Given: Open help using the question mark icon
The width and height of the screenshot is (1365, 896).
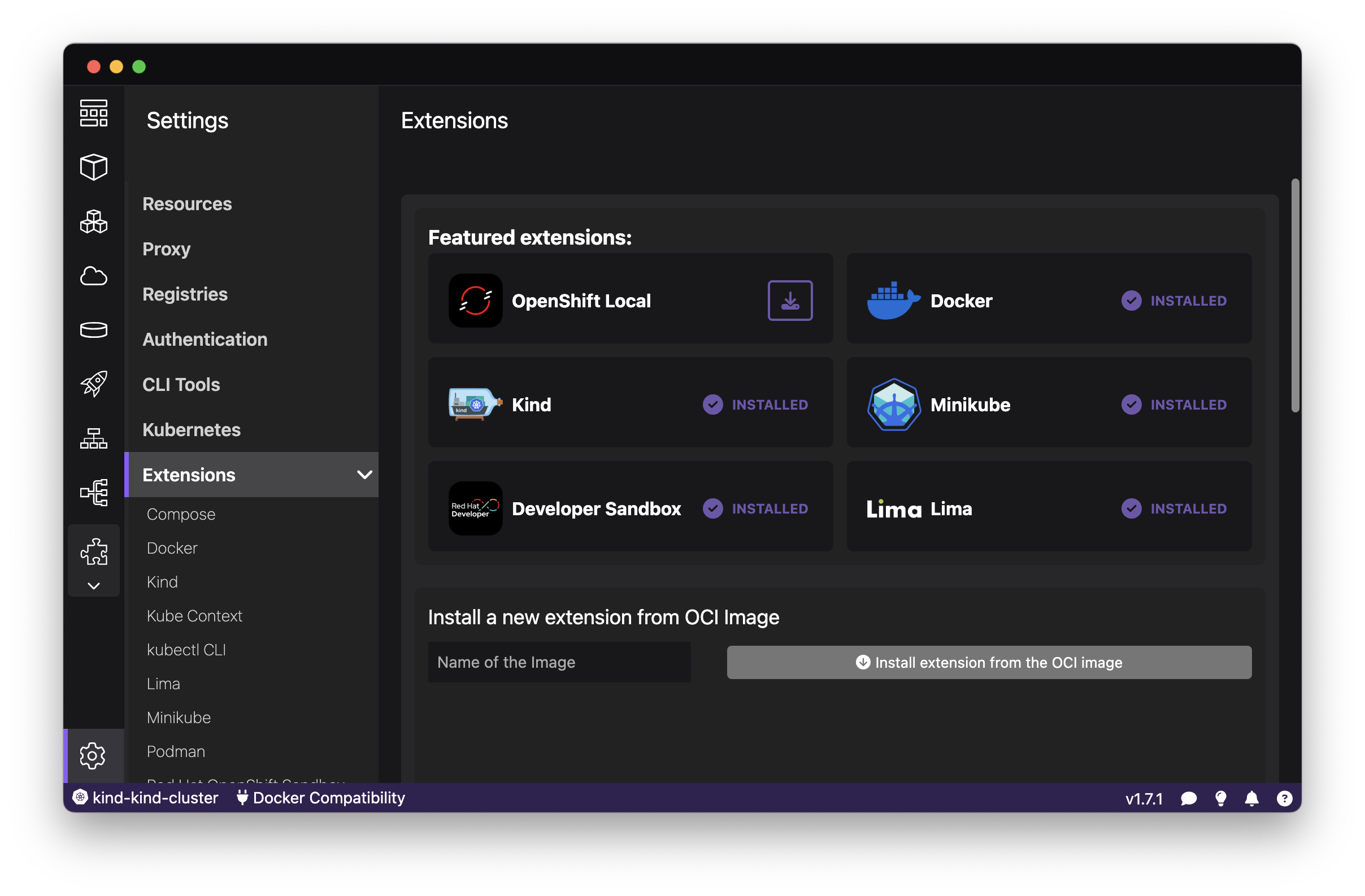Looking at the screenshot, I should tap(1284, 798).
